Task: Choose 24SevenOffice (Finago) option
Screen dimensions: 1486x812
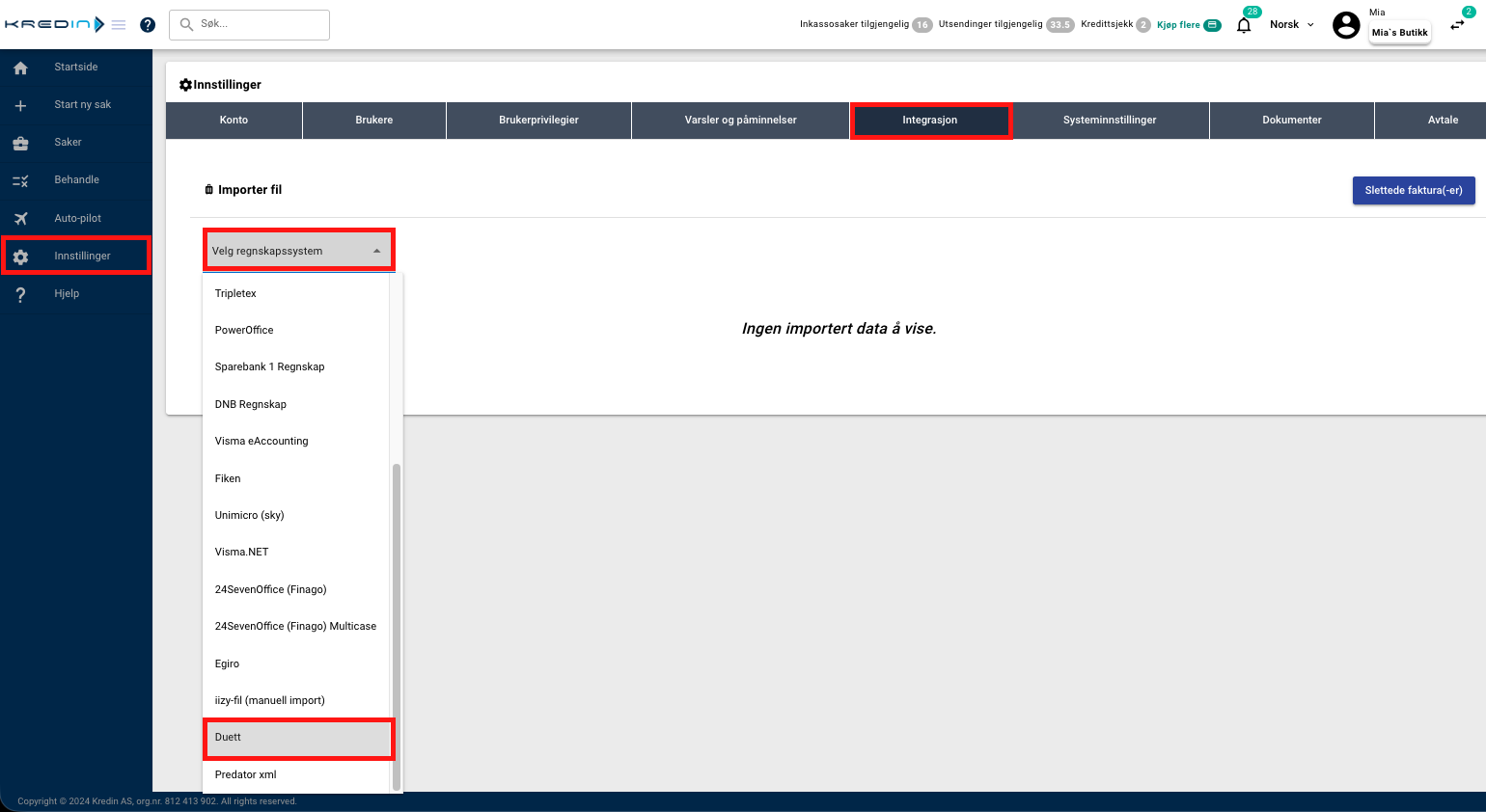Action: click(x=296, y=589)
